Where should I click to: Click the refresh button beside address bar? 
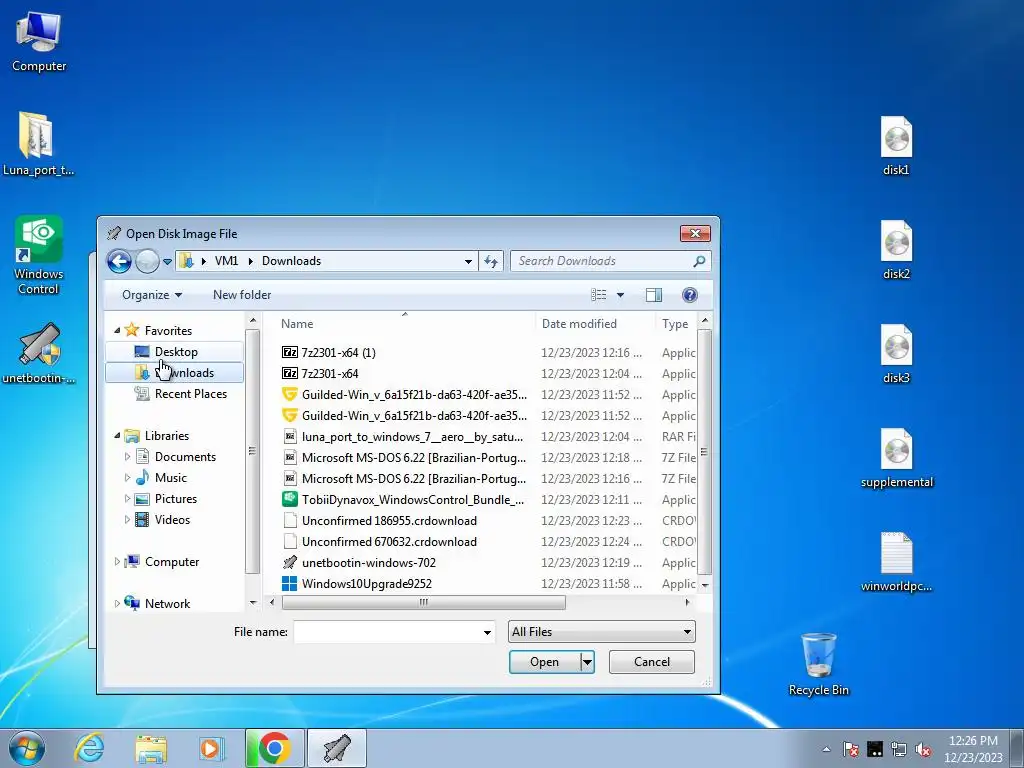coord(490,261)
